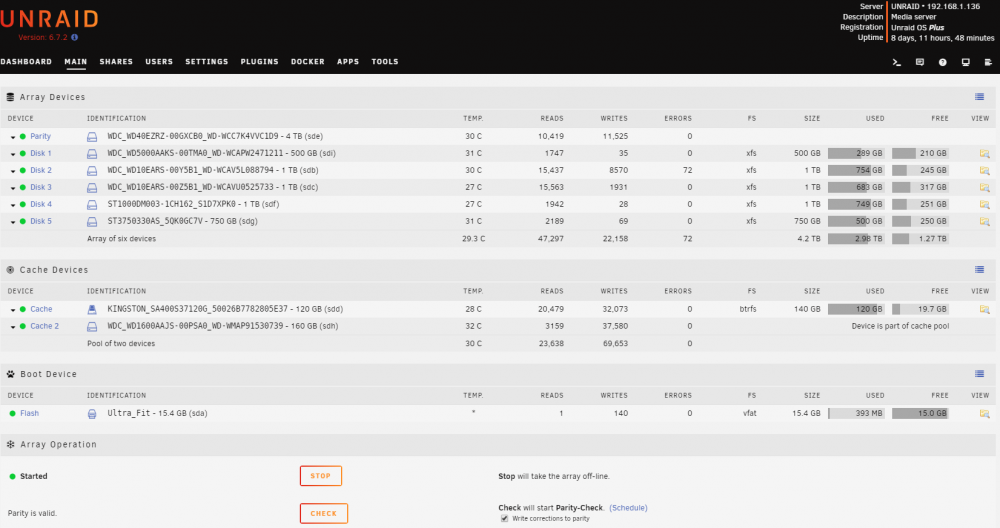The width and height of the screenshot is (1000, 528).
Task: Click the UNRAID logo
Action: 49,19
